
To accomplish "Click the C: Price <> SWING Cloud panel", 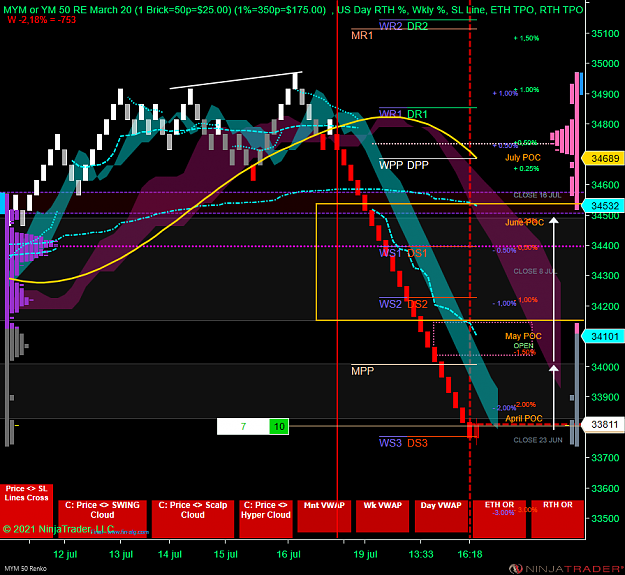I will click(102, 519).
